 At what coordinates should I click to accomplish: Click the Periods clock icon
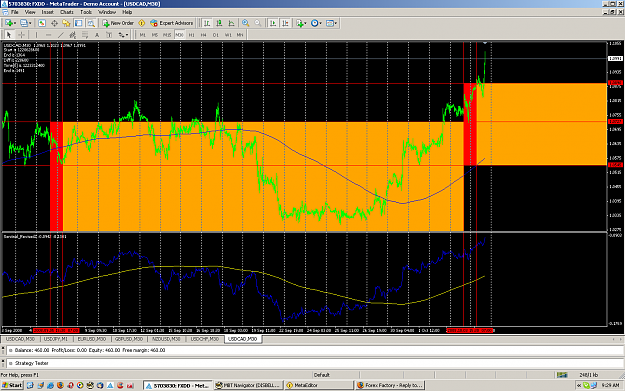314,23
